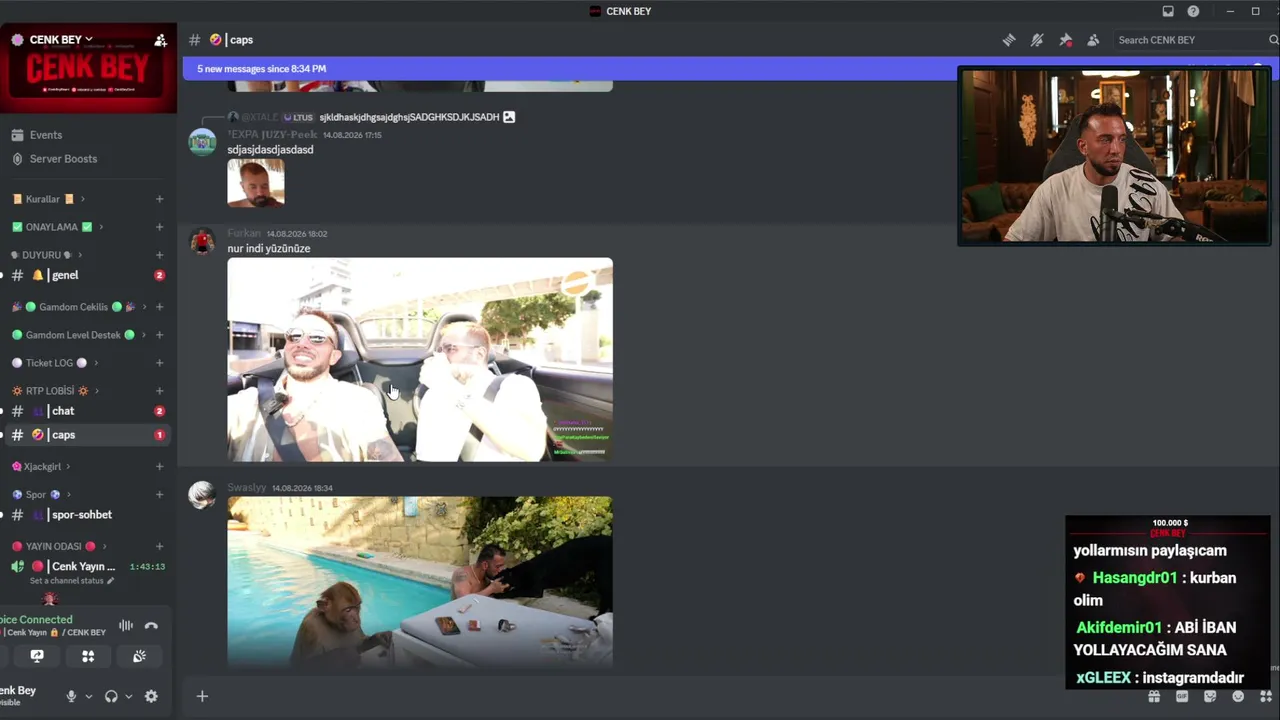Image resolution: width=1280 pixels, height=720 pixels.
Task: Add channel to DUYURU category
Action: [x=159, y=255]
